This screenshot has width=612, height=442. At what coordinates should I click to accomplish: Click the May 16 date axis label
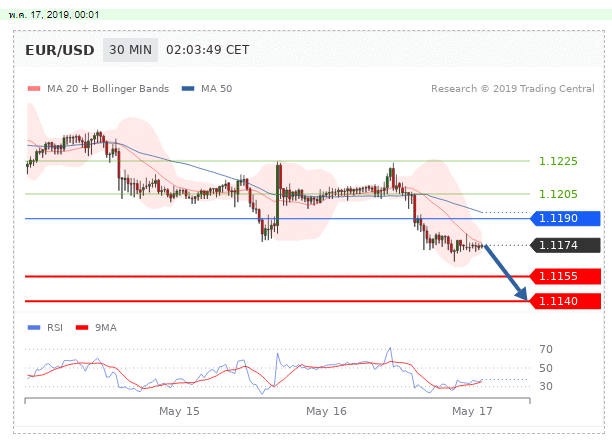pyautogui.click(x=326, y=411)
